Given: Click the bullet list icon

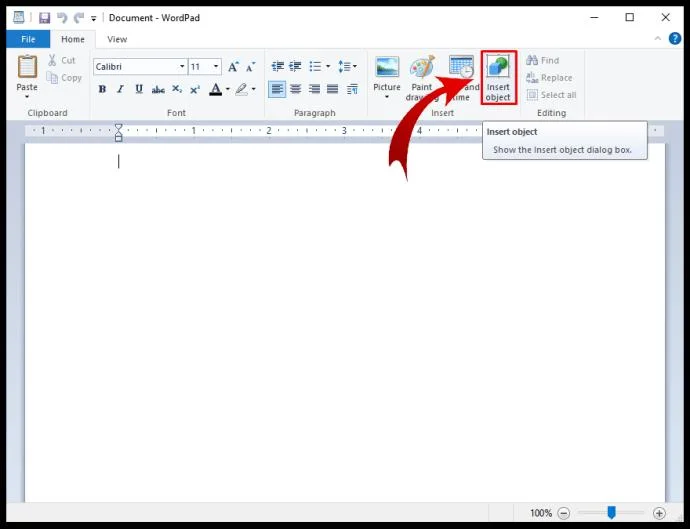Looking at the screenshot, I should (315, 66).
